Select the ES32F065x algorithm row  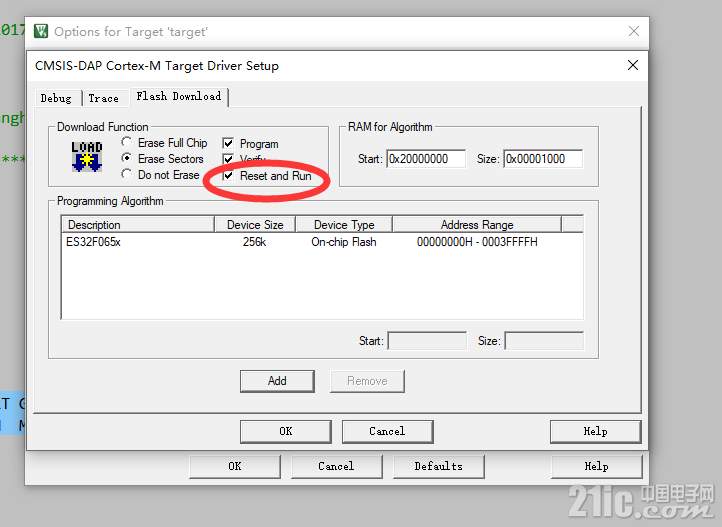click(x=322, y=242)
